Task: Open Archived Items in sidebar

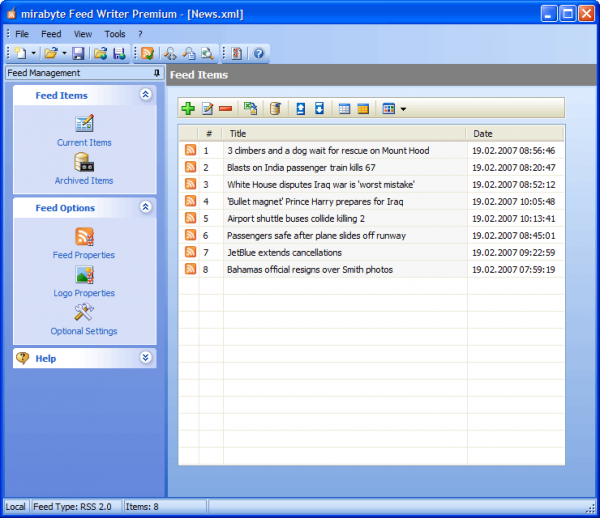Action: [x=84, y=169]
